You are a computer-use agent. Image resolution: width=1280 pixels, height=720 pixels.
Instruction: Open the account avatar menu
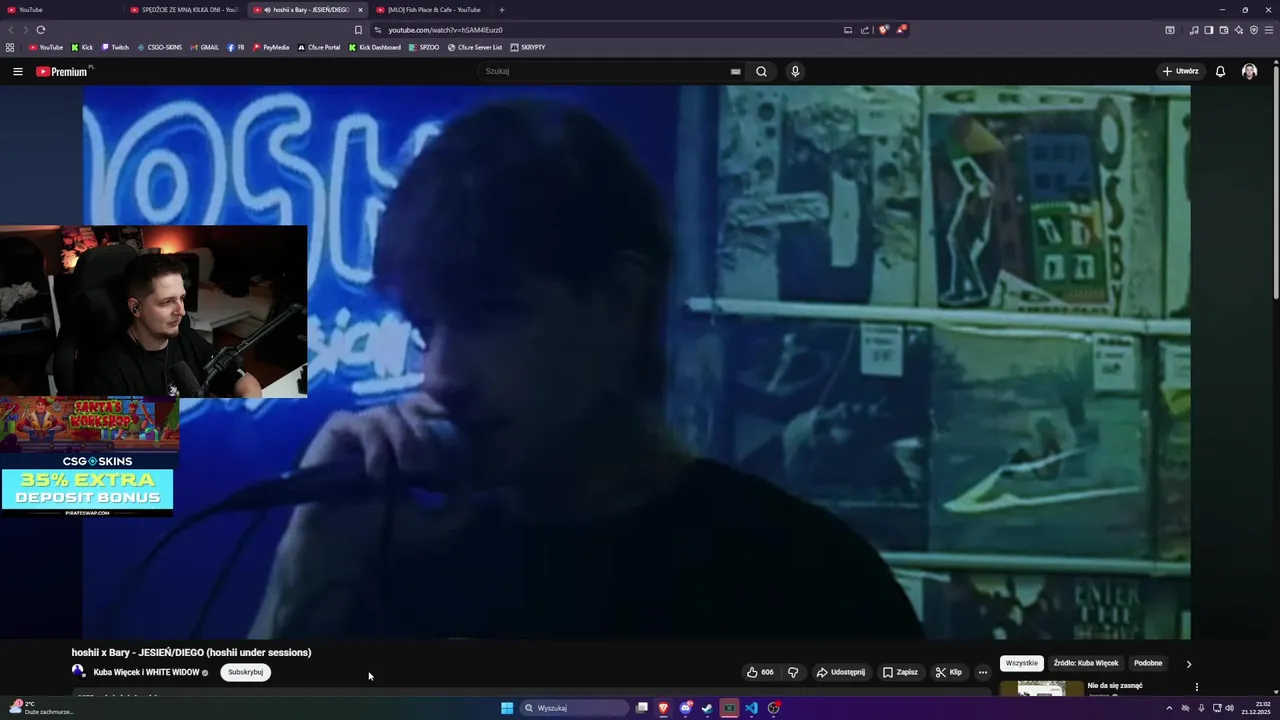tap(1249, 71)
